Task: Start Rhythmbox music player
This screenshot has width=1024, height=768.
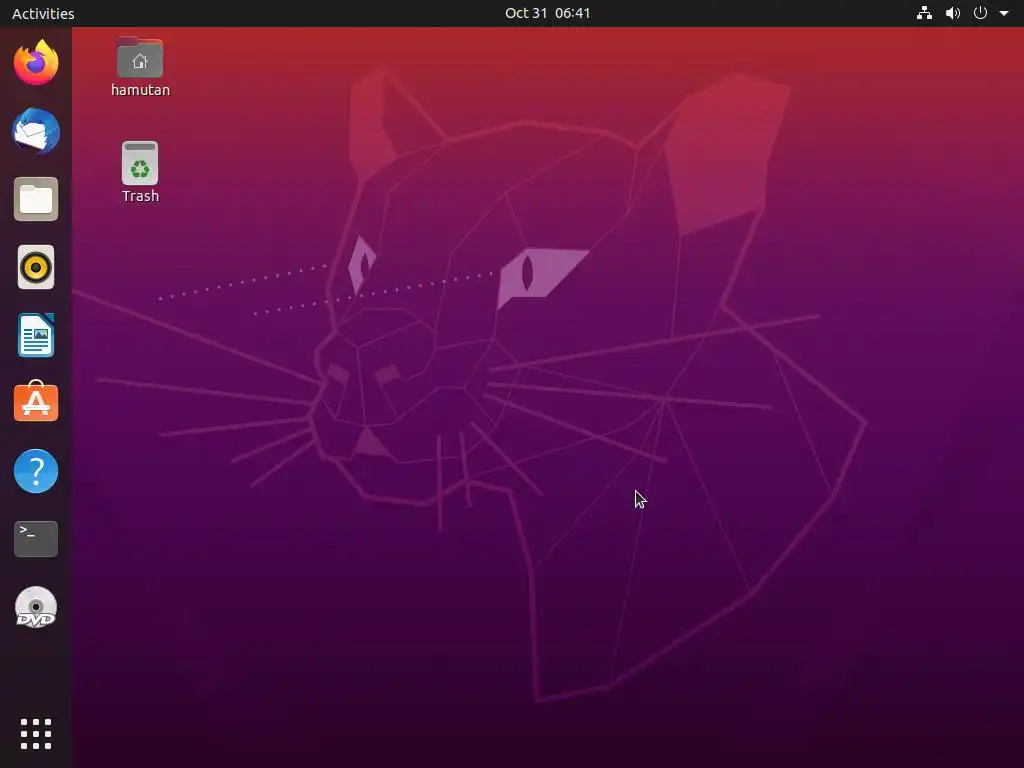Action: click(36, 267)
